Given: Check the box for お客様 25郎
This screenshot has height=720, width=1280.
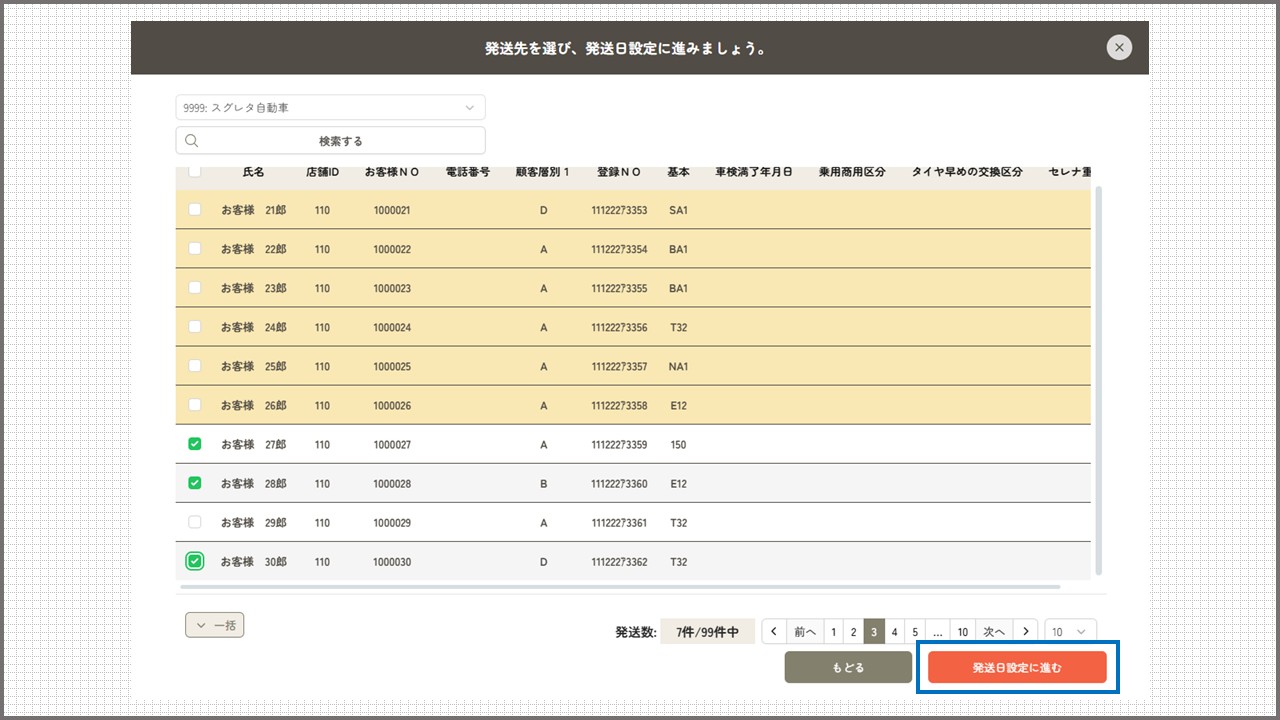Looking at the screenshot, I should [195, 366].
